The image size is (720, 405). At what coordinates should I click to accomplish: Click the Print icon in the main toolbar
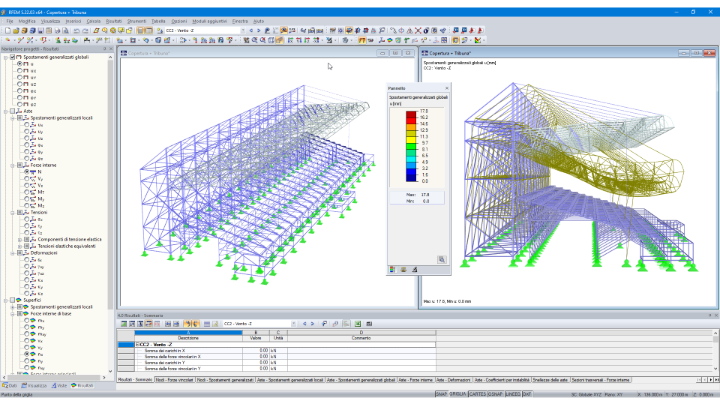tap(57, 31)
